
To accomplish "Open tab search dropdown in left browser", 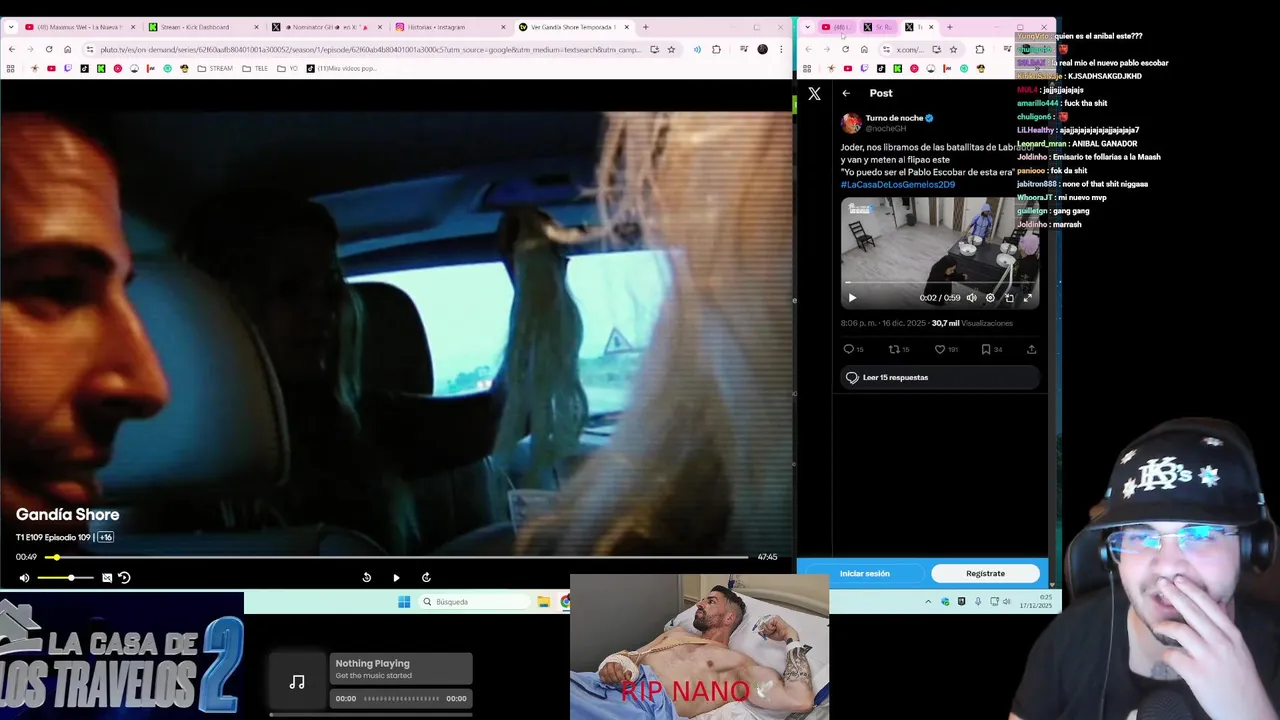I will click(x=11, y=27).
